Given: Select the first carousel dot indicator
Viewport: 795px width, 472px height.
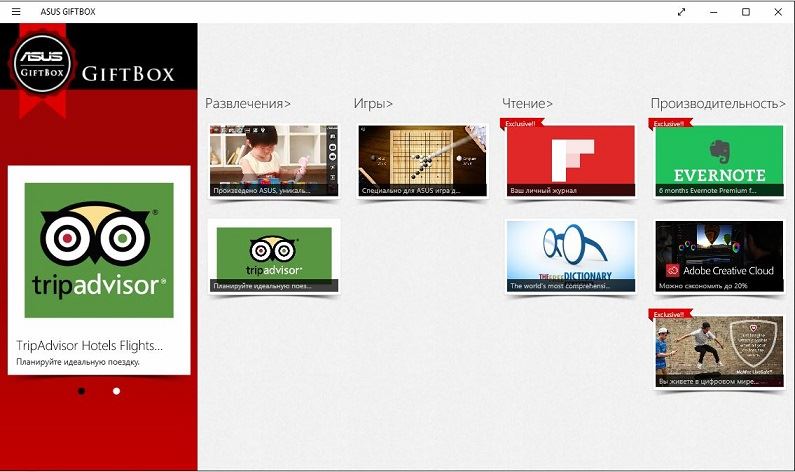Looking at the screenshot, I should click(82, 391).
